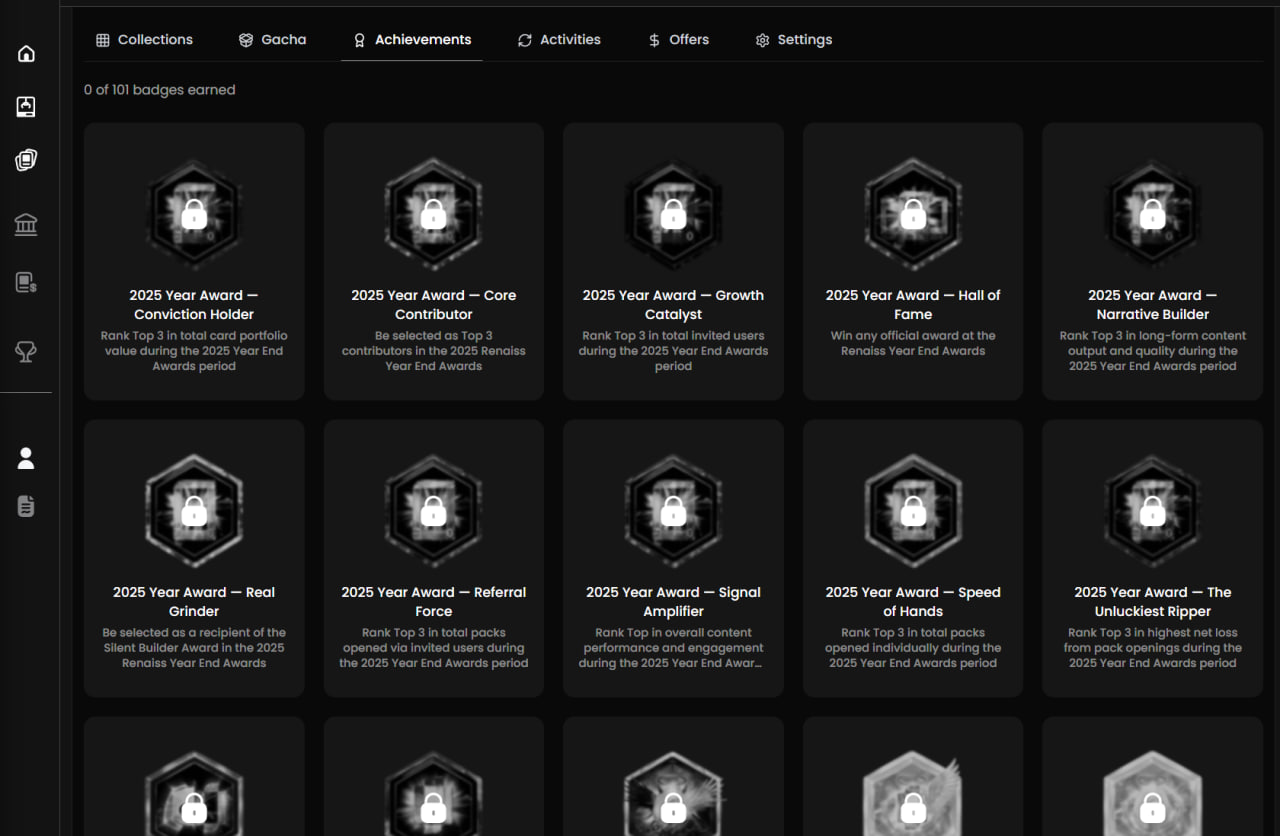
Task: Click the Speed of Hands badge title
Action: pos(913,602)
